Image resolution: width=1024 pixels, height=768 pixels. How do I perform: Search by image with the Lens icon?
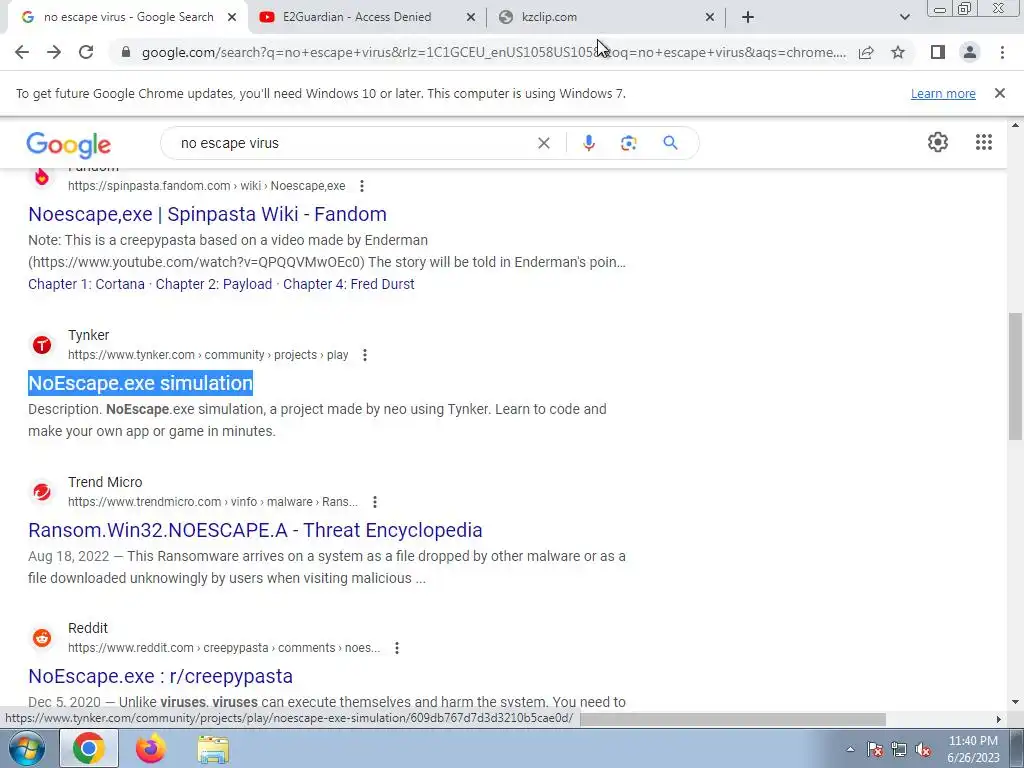tap(628, 143)
